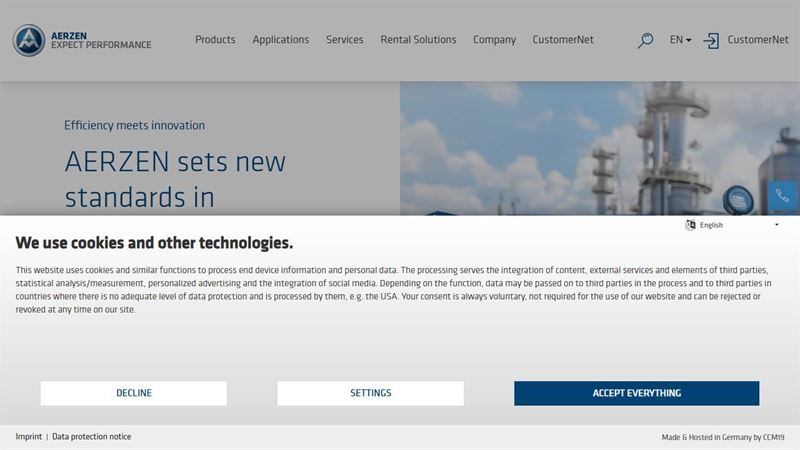The image size is (800, 450).
Task: Click the heading We use cookies and other technologies
Action: coord(154,243)
